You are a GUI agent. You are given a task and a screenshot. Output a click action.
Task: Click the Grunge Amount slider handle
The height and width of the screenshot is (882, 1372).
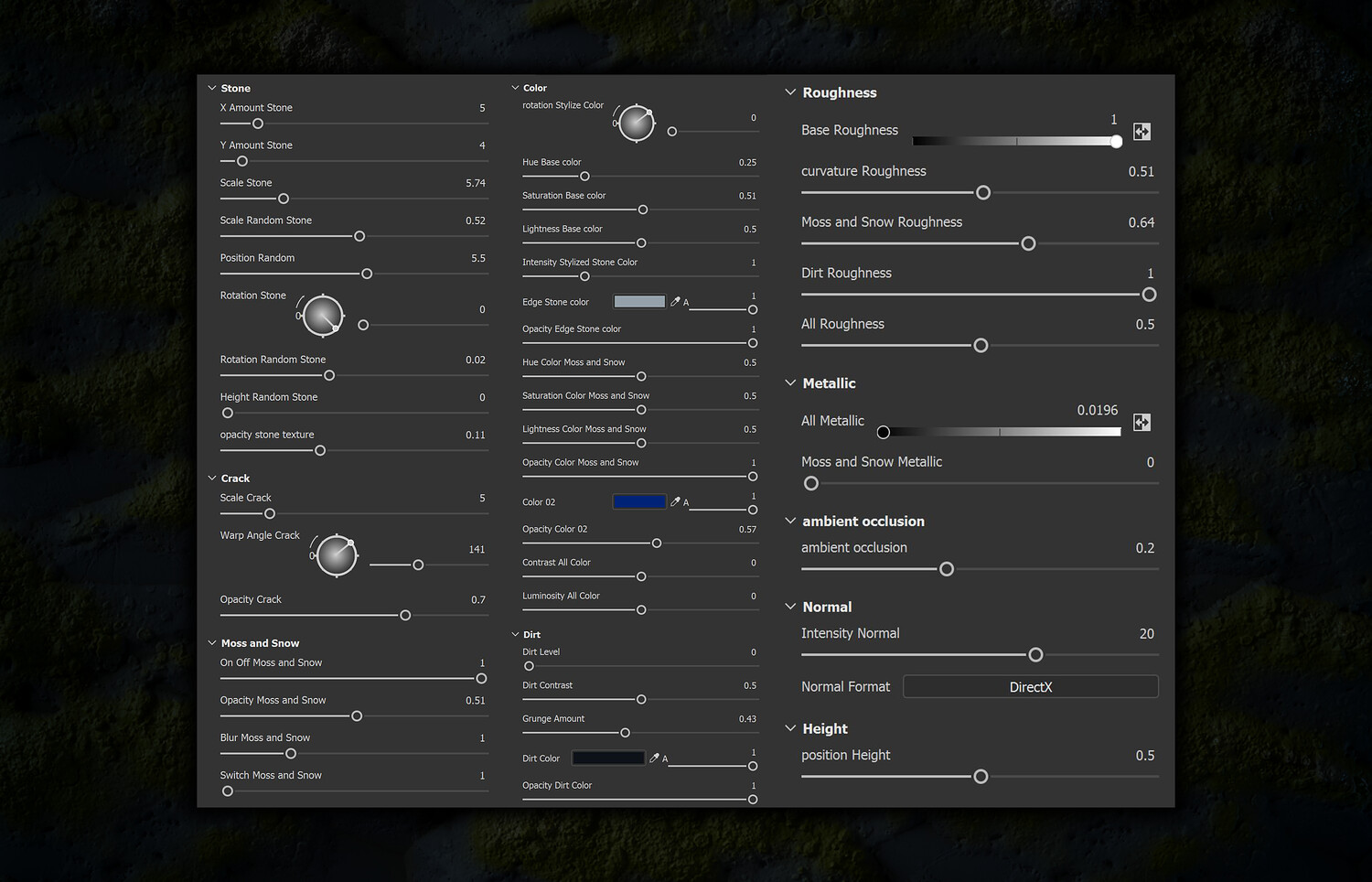[x=626, y=733]
